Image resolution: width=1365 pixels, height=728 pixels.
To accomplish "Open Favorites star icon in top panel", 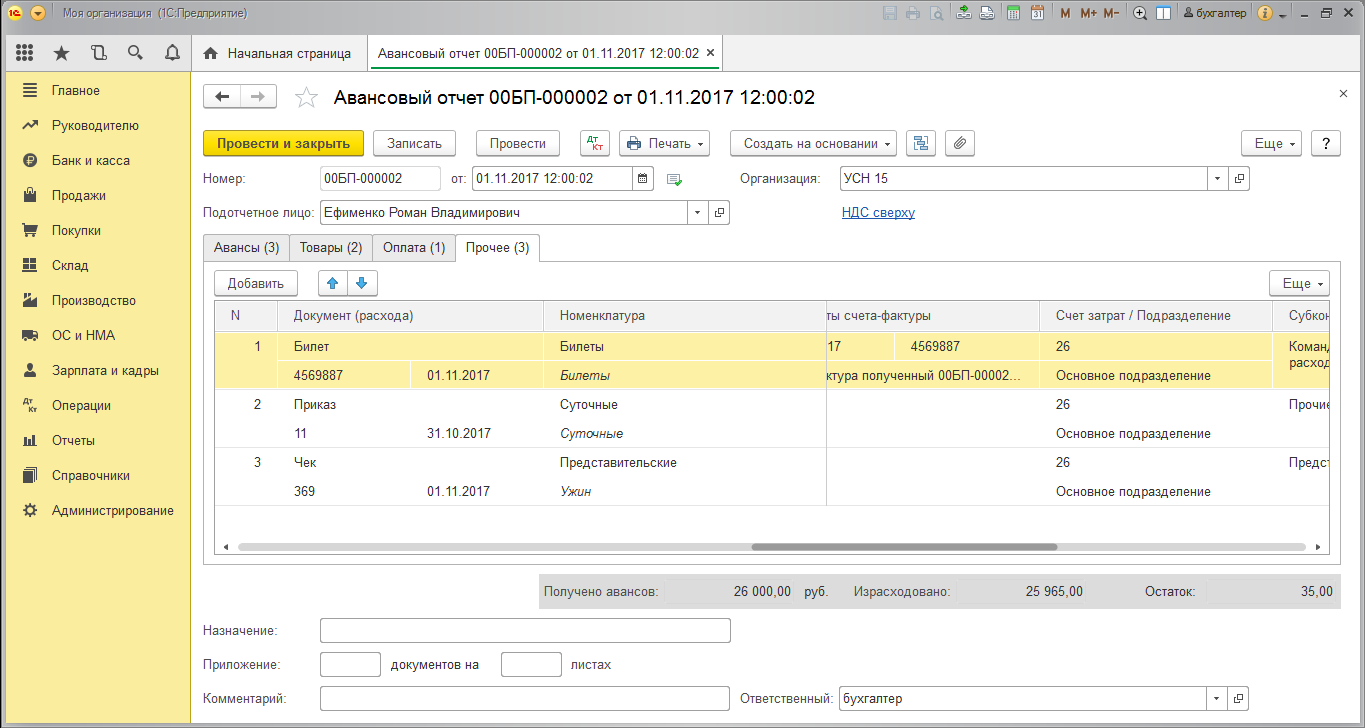I will 62,53.
